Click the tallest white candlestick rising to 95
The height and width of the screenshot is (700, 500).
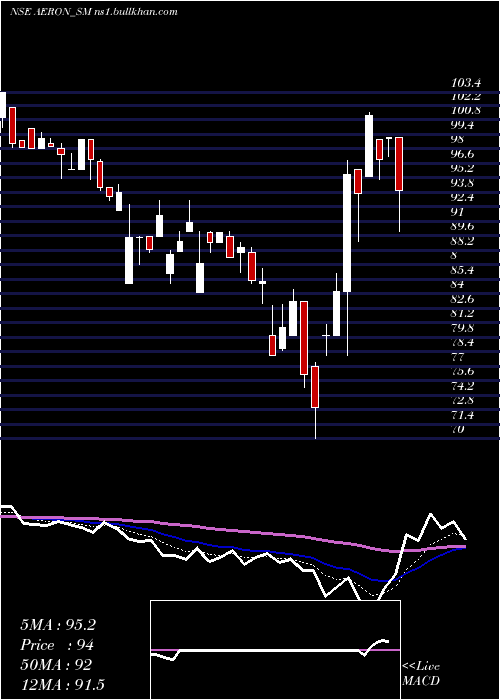pos(347,233)
